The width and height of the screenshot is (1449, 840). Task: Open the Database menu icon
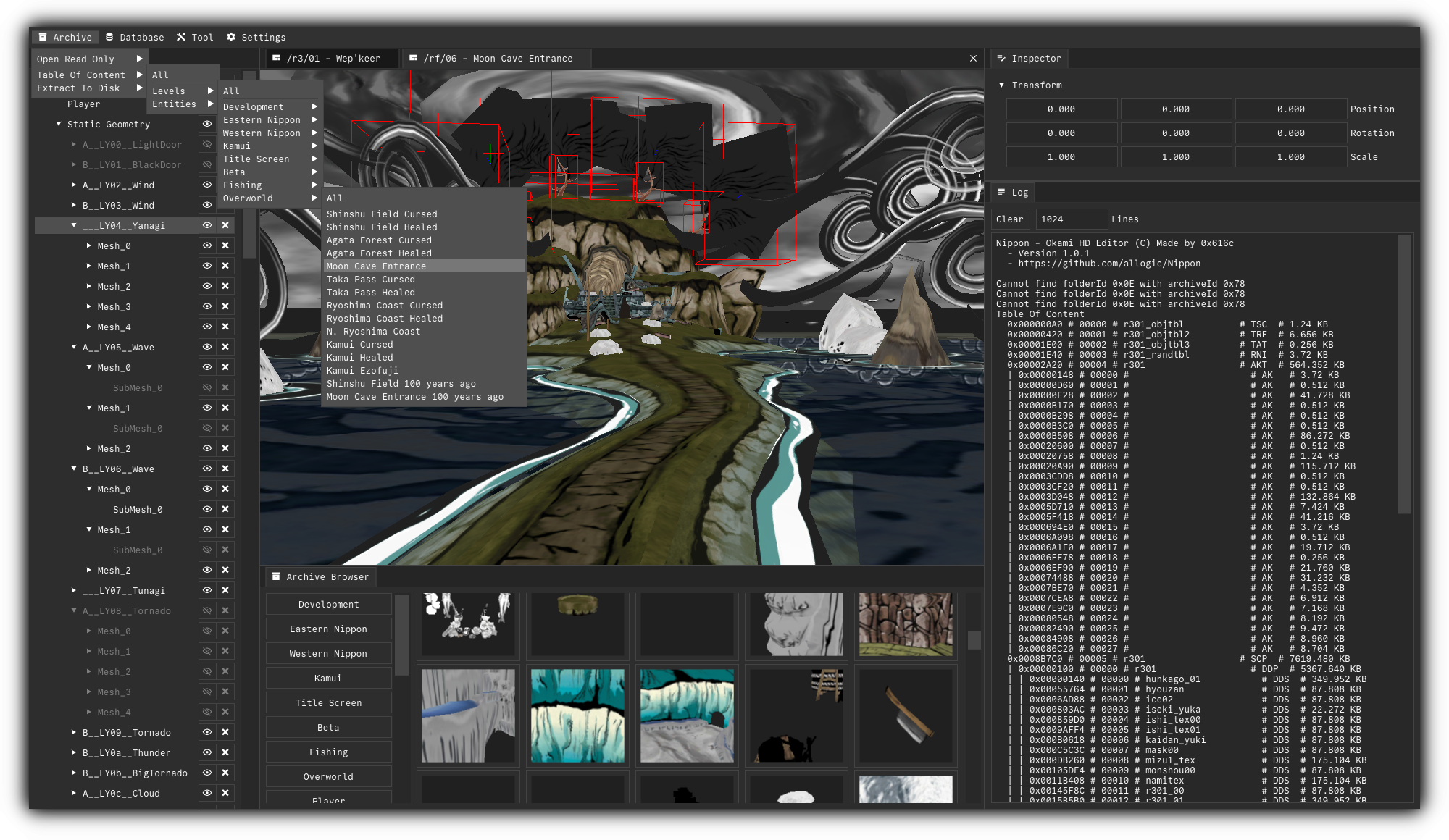109,37
